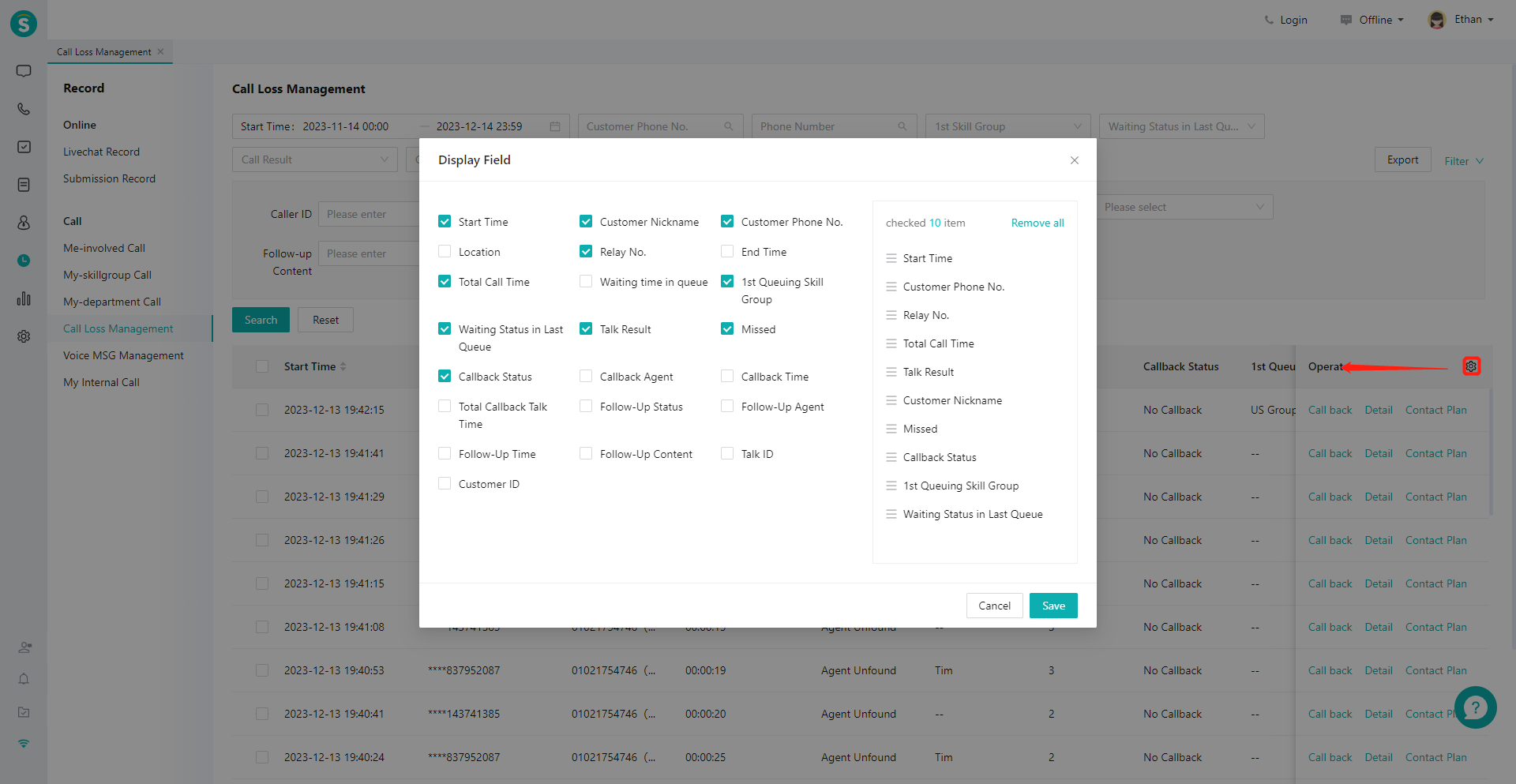
Task: Open the Call Result dropdown
Action: tap(314, 159)
